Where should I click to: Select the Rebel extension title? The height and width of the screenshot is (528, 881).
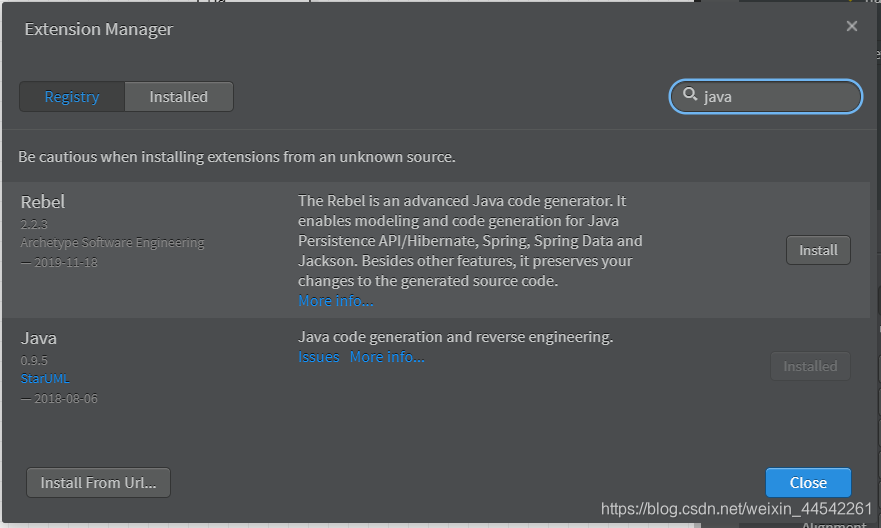coord(43,202)
